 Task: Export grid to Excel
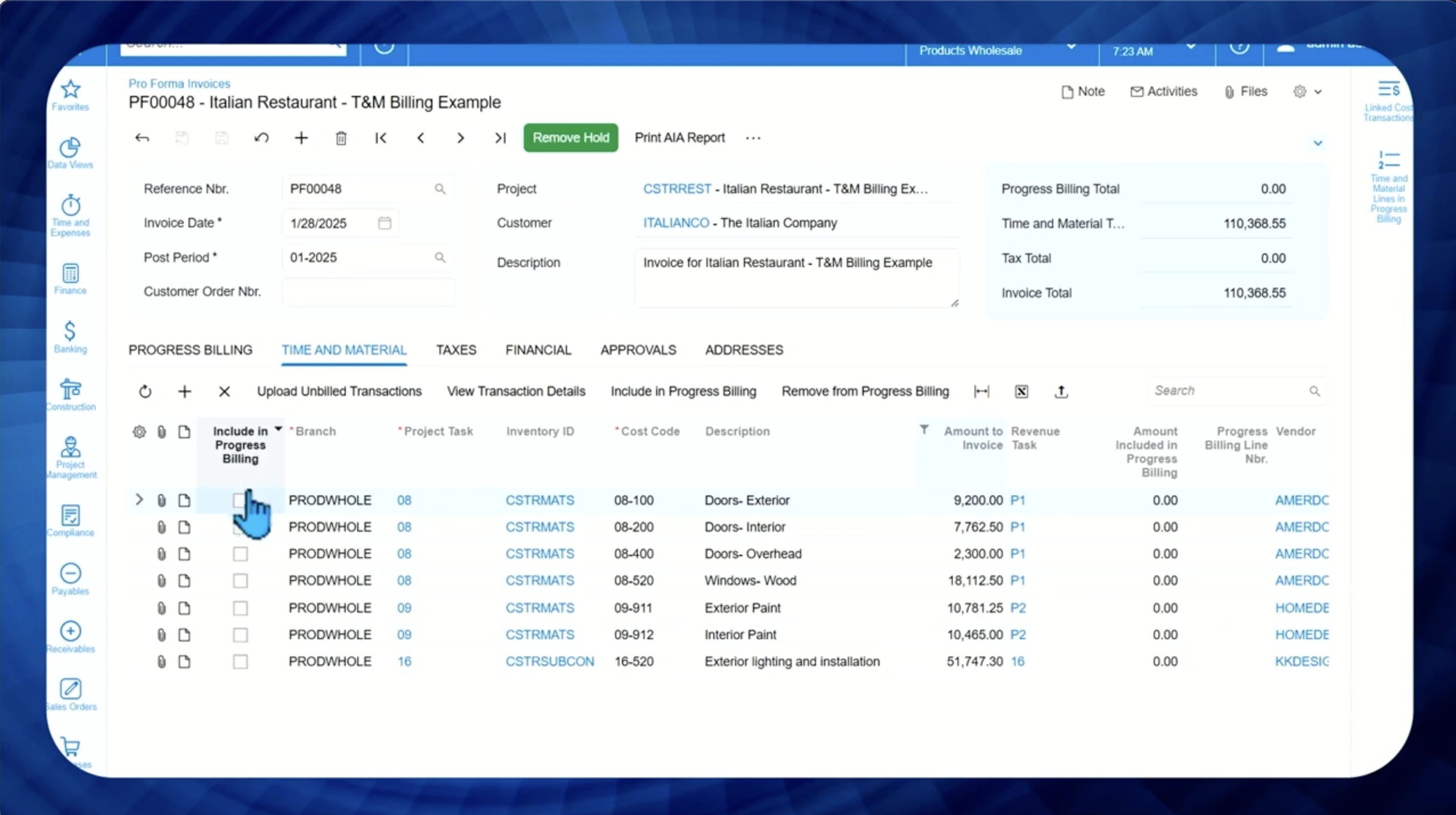(x=1021, y=392)
